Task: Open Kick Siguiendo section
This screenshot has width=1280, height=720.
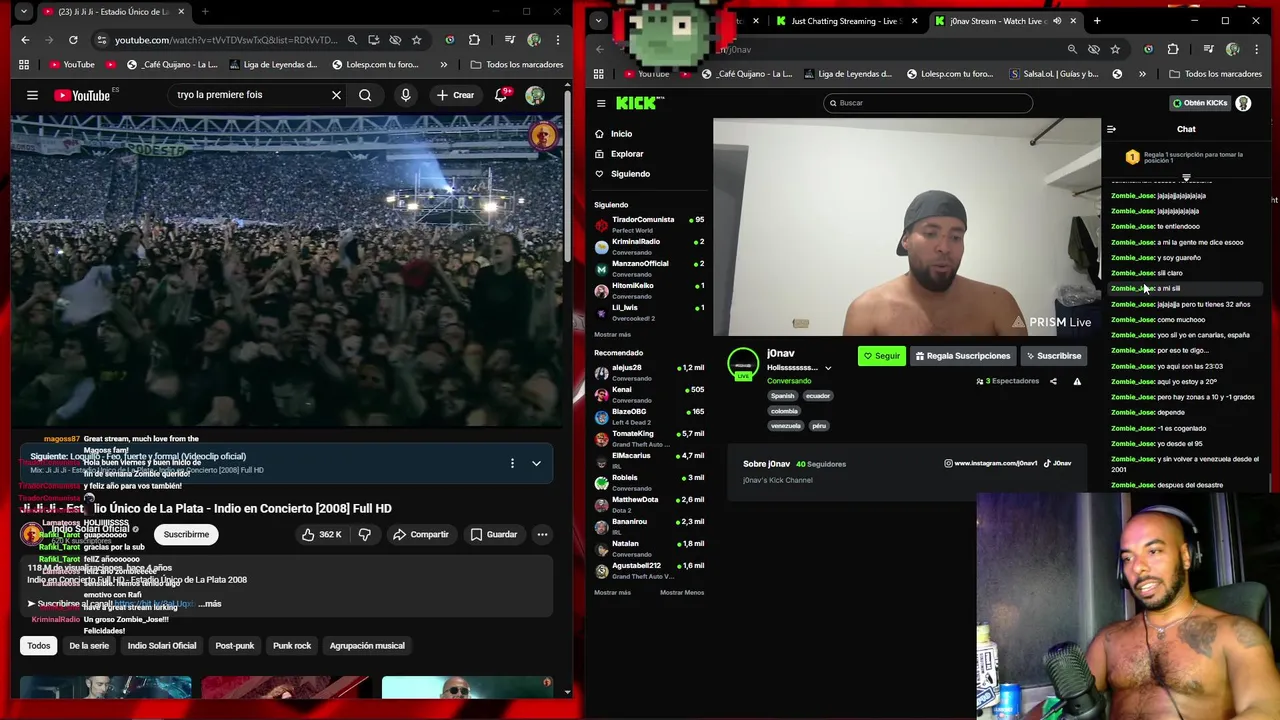Action: coord(630,174)
